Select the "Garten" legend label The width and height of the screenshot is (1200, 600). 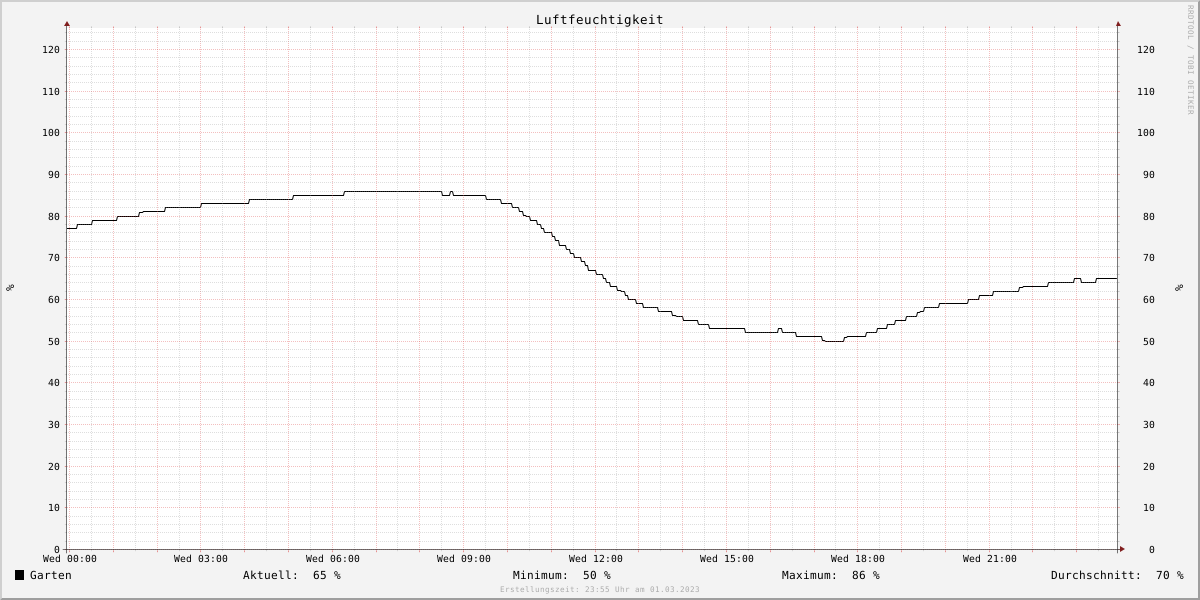pos(51,575)
